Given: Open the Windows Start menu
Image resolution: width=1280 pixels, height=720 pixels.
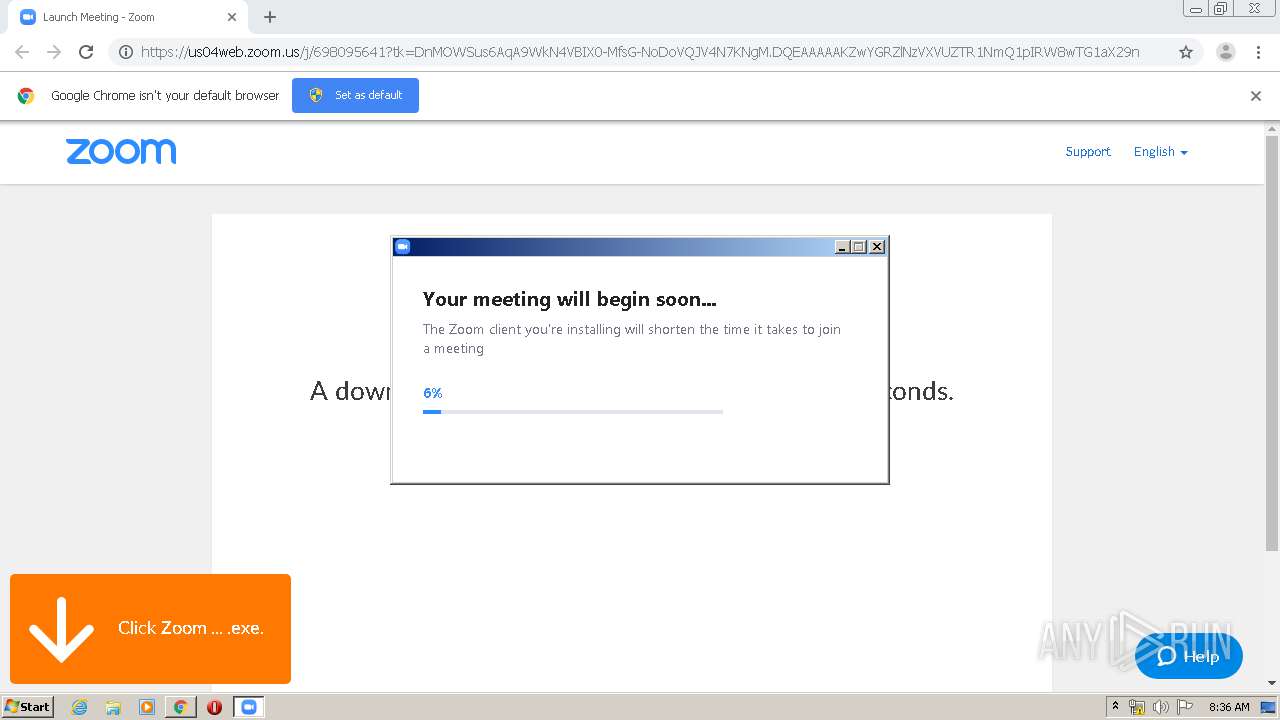Looking at the screenshot, I should click(27, 707).
